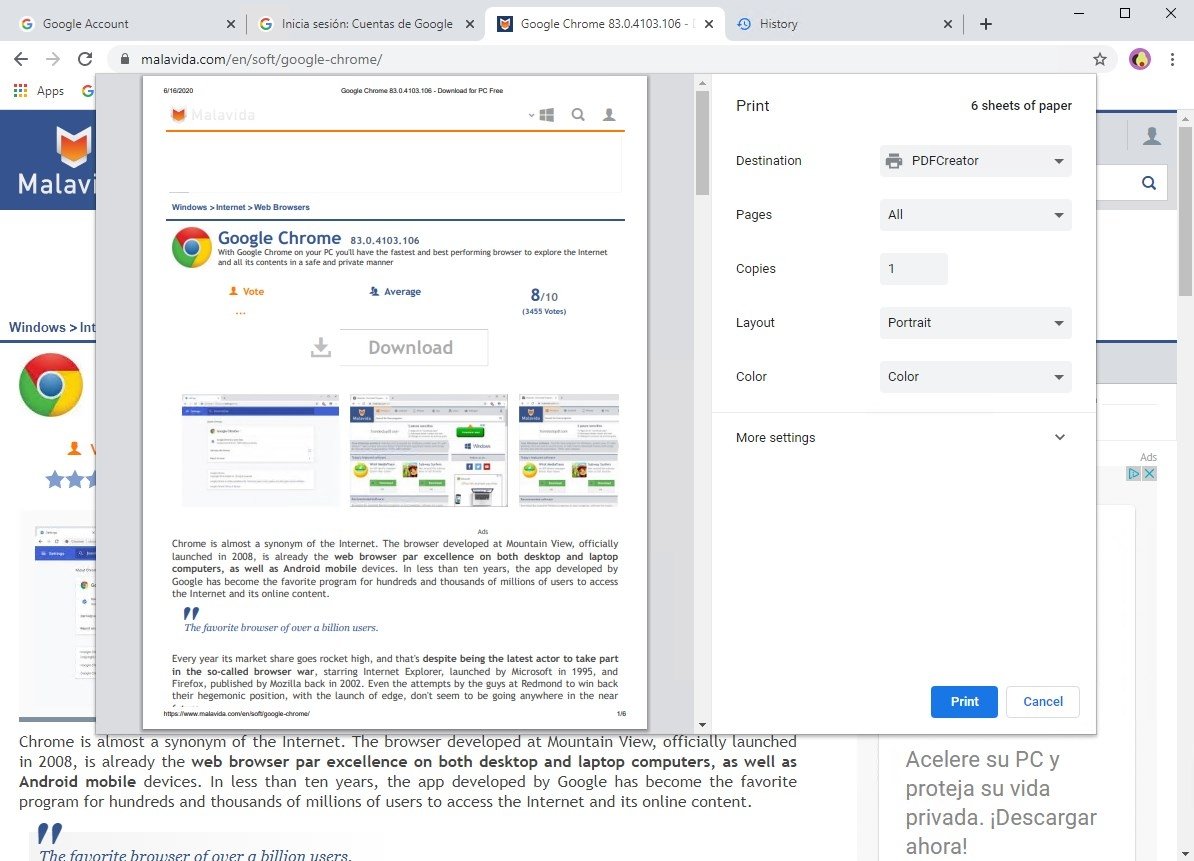Click the user icon in preview header
This screenshot has height=861, width=1194.
(x=609, y=115)
